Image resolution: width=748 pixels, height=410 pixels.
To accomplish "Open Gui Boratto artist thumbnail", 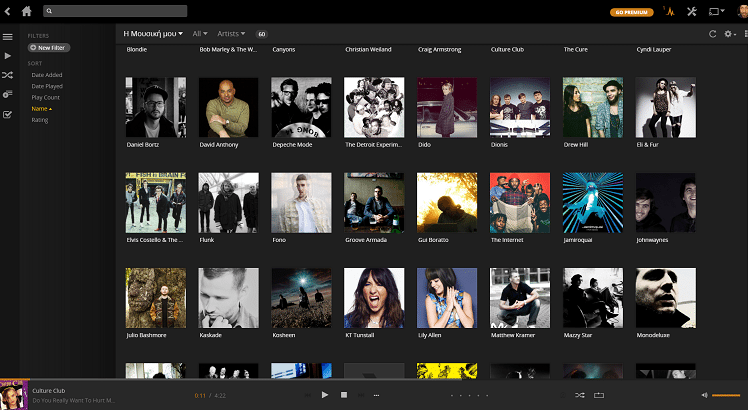I will coord(447,203).
